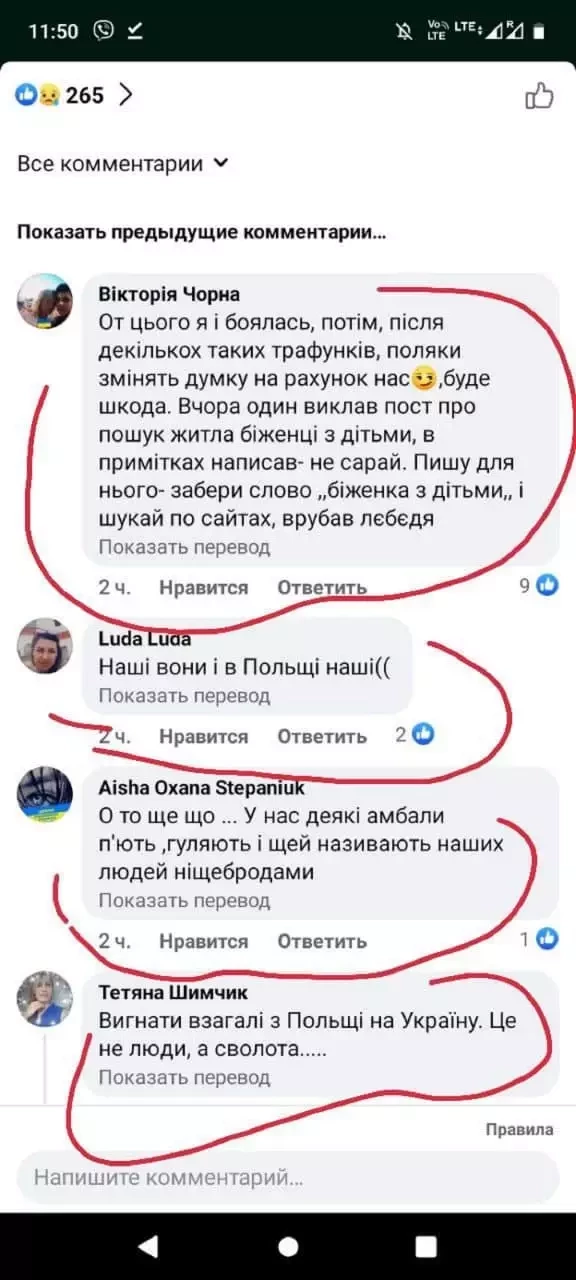Open Тетяна Шимчик's profile name
This screenshot has height=1280, width=576.
coord(173,992)
